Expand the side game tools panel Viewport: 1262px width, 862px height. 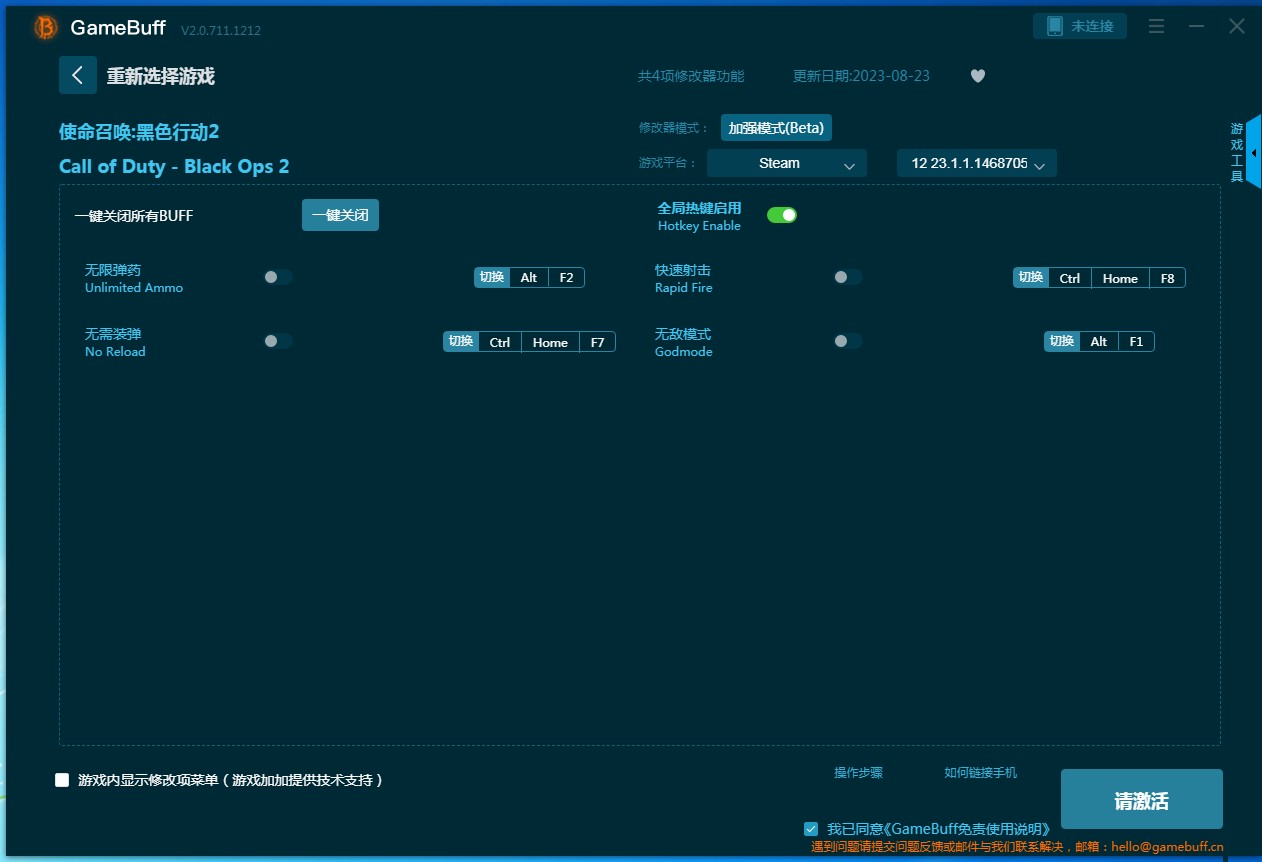[x=1253, y=152]
